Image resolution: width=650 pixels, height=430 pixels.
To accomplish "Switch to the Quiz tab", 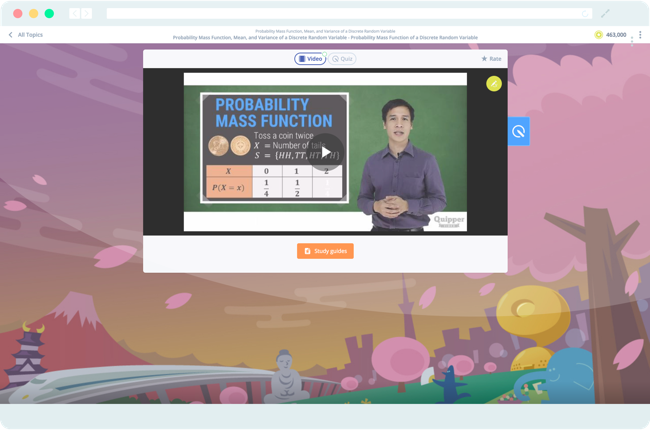I will [x=342, y=59].
